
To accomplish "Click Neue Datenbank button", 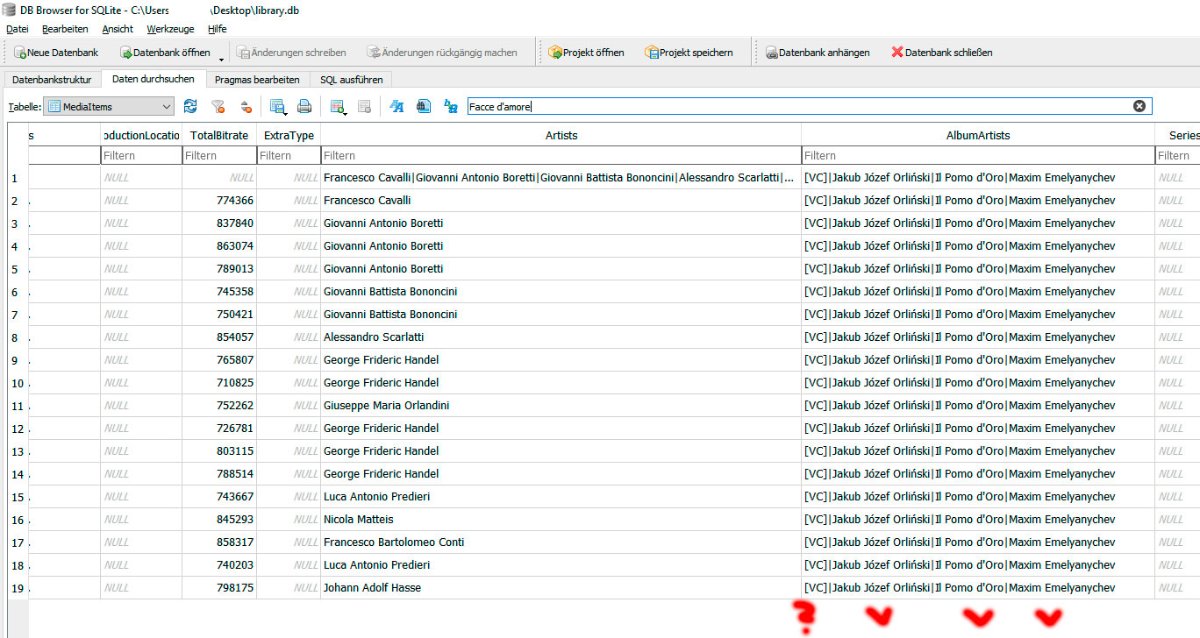I will [56, 52].
